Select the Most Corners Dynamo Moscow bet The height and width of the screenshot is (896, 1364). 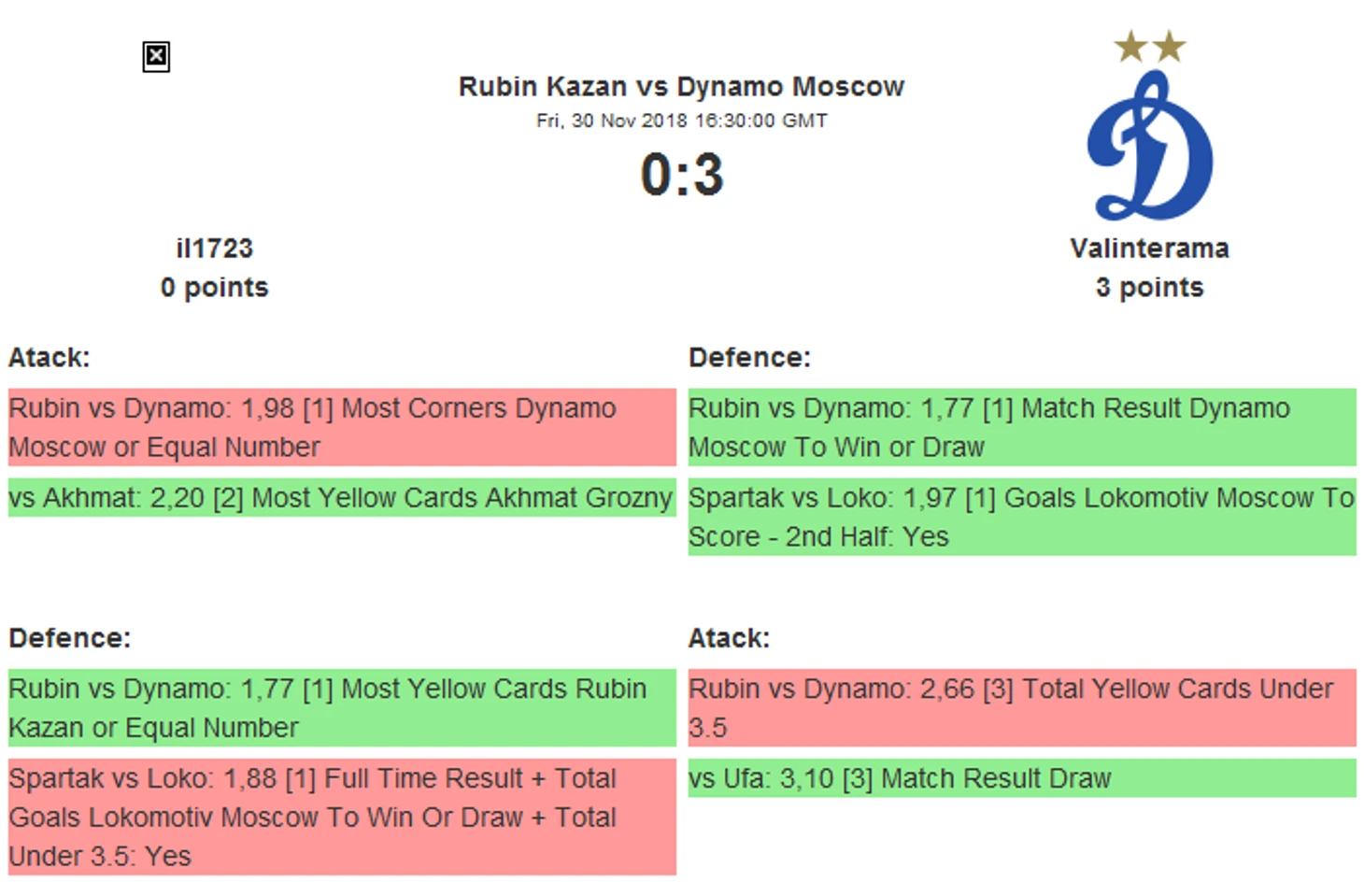341,427
